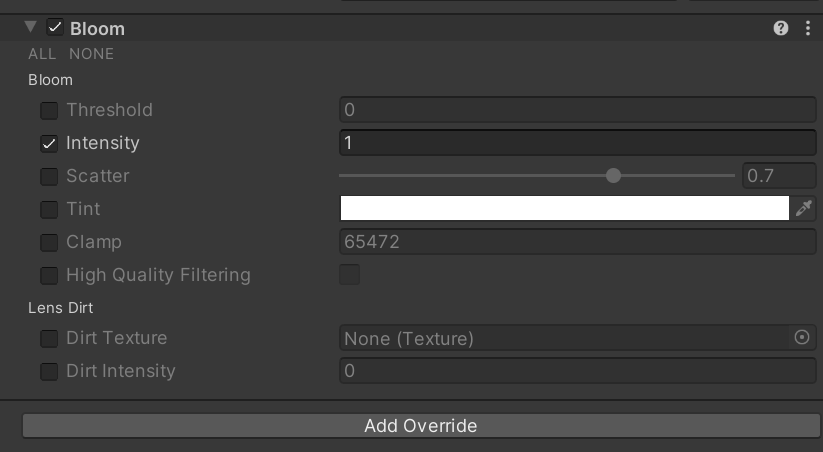Click the Scatter slider handle
This screenshot has width=823, height=452.
click(613, 175)
